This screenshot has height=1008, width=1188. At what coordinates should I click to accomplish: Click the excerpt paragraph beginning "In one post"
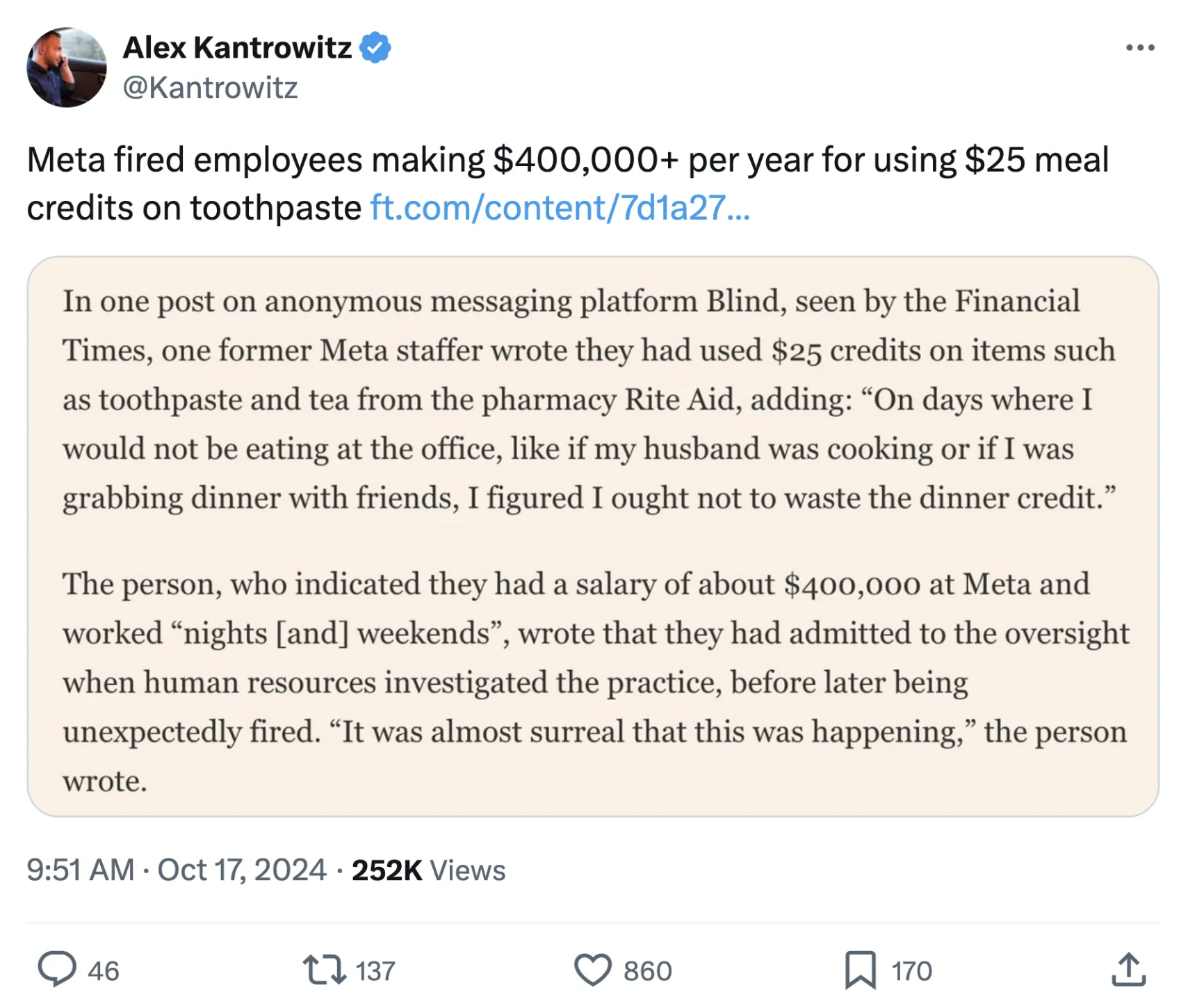point(591,400)
